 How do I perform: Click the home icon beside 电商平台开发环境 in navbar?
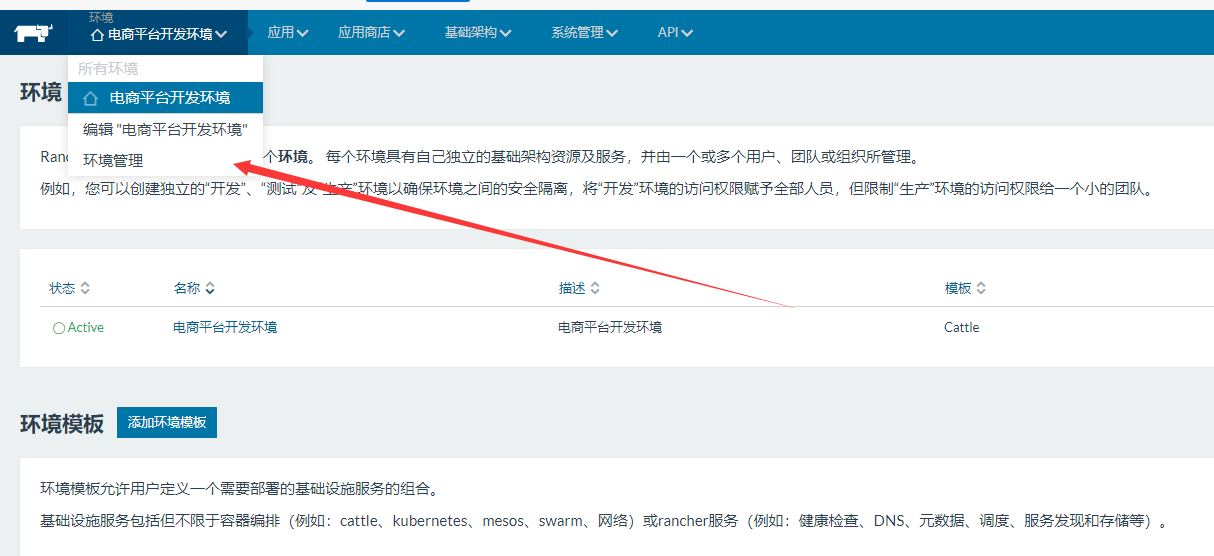click(97, 35)
